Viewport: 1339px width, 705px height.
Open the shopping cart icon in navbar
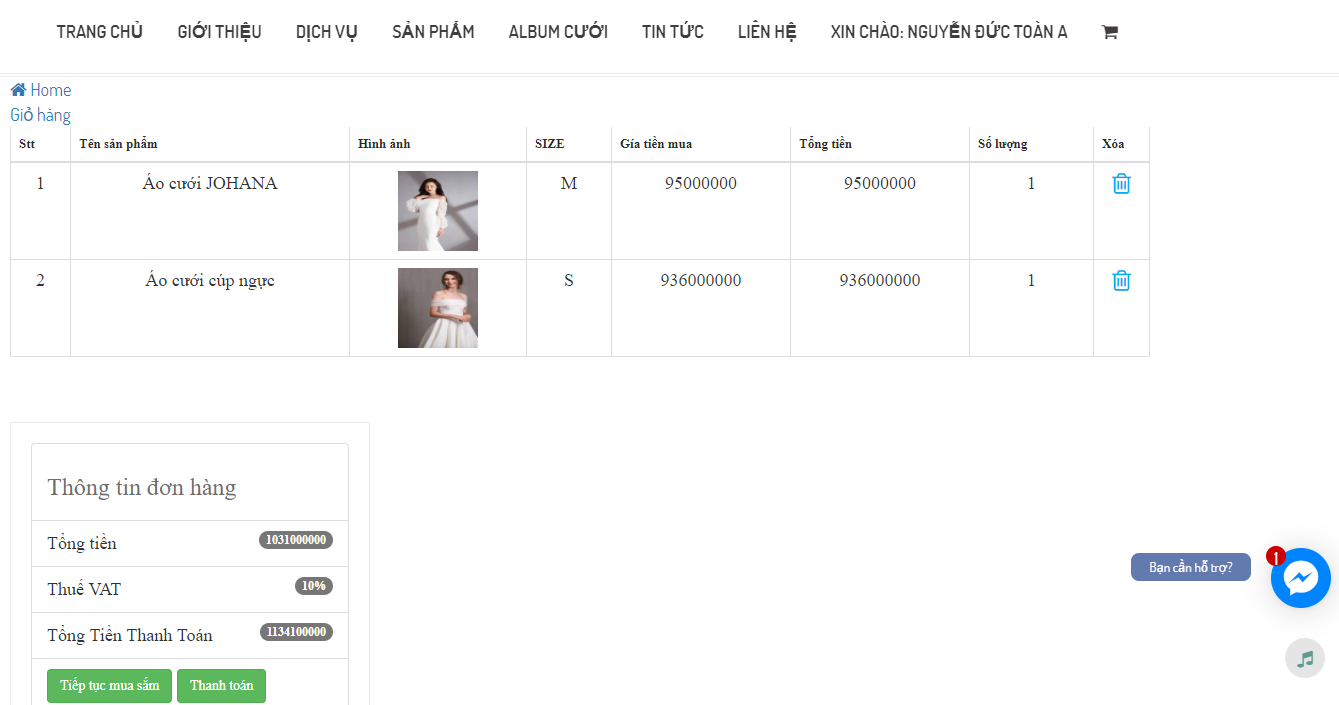click(x=1109, y=32)
